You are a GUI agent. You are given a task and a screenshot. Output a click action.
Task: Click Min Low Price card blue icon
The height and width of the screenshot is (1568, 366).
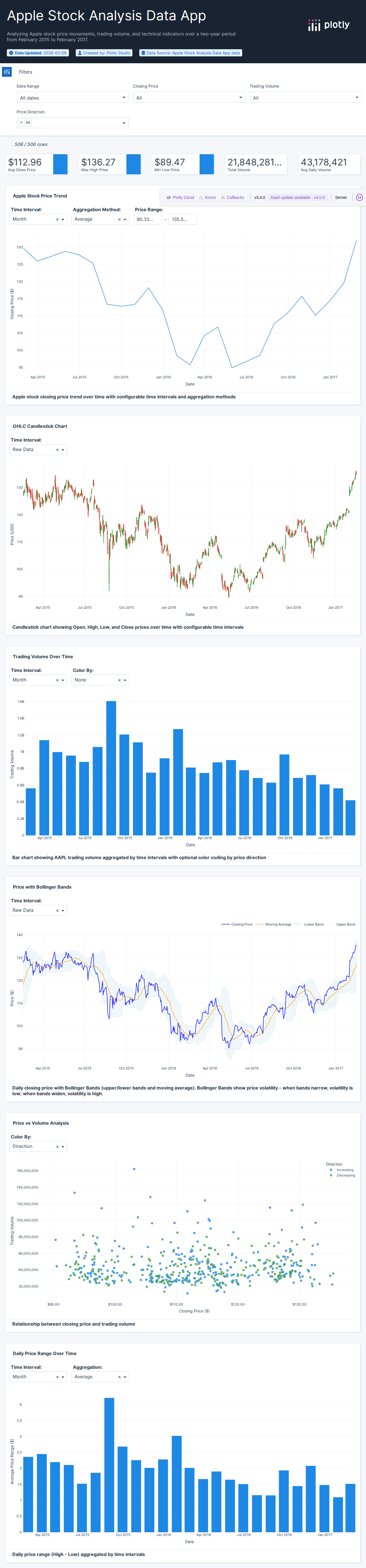[207, 164]
